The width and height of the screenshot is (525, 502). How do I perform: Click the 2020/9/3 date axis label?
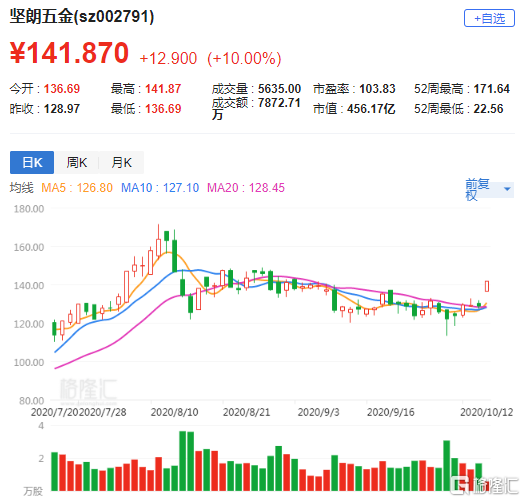pos(318,412)
